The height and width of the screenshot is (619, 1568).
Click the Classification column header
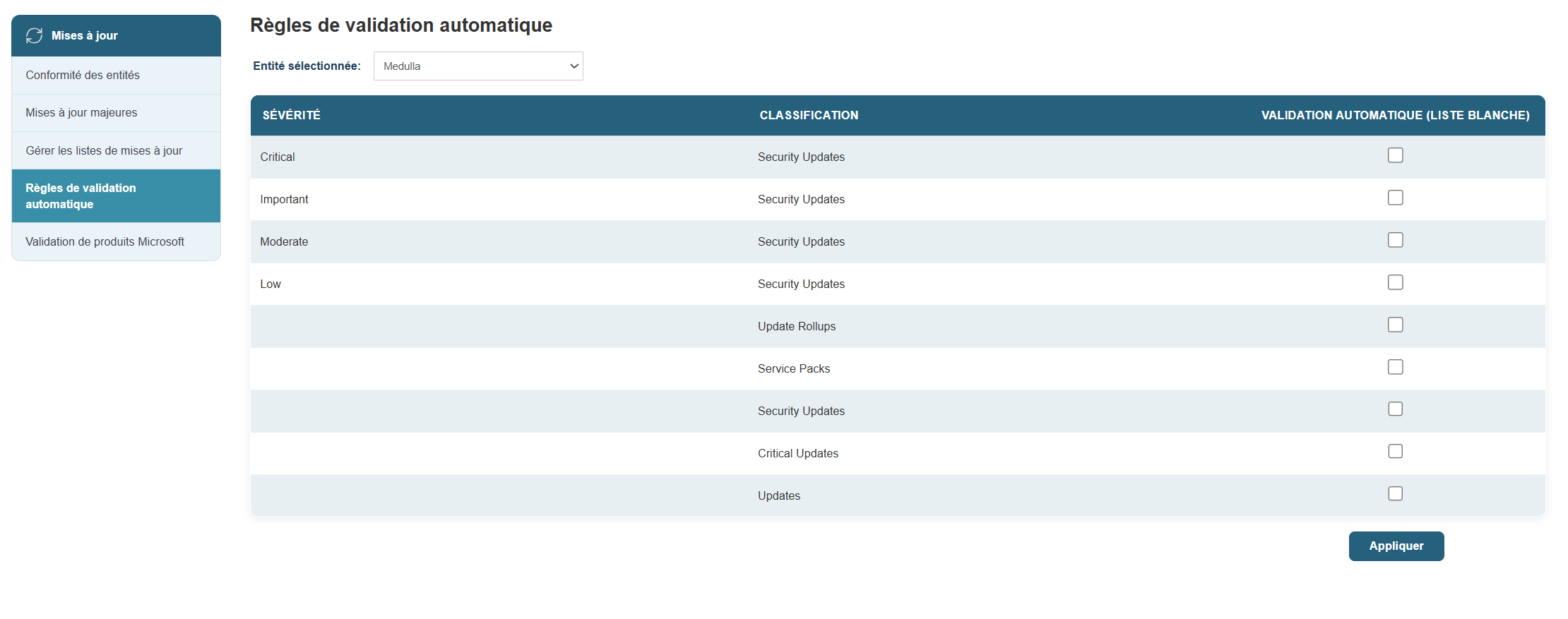coord(809,115)
